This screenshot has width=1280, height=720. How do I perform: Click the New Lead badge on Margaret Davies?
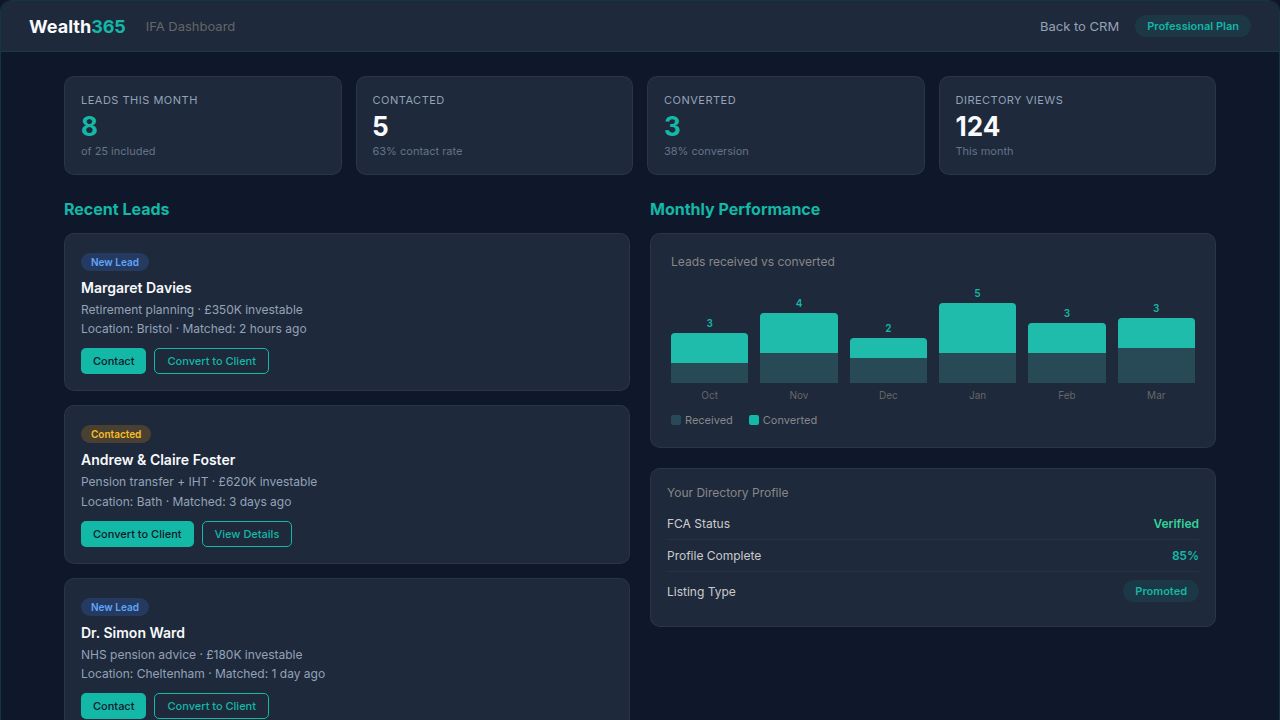click(114, 261)
